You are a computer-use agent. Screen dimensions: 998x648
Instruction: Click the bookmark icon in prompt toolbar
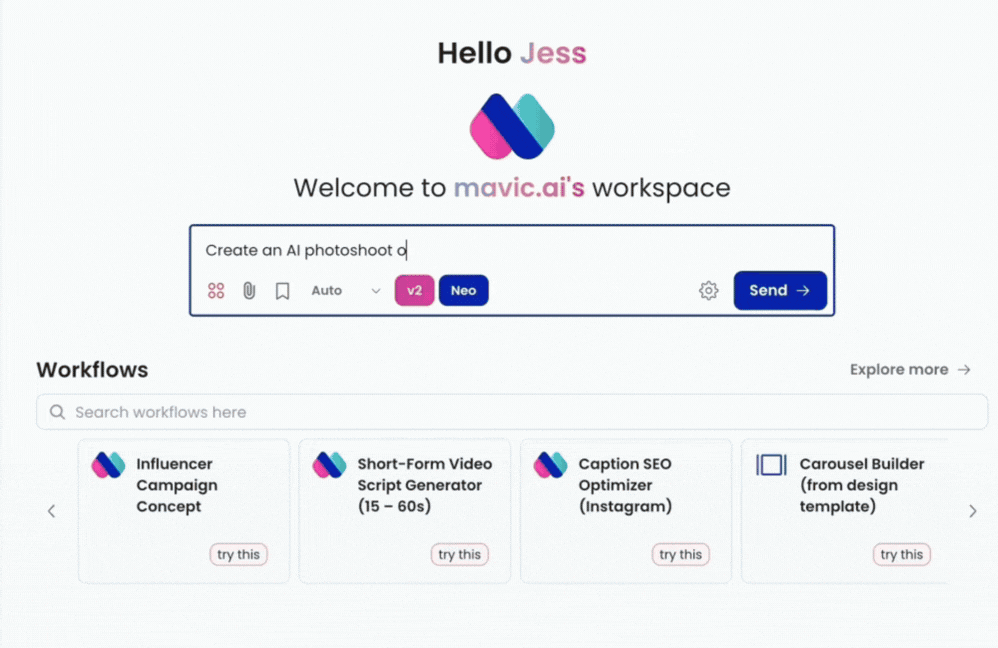pyautogui.click(x=283, y=291)
